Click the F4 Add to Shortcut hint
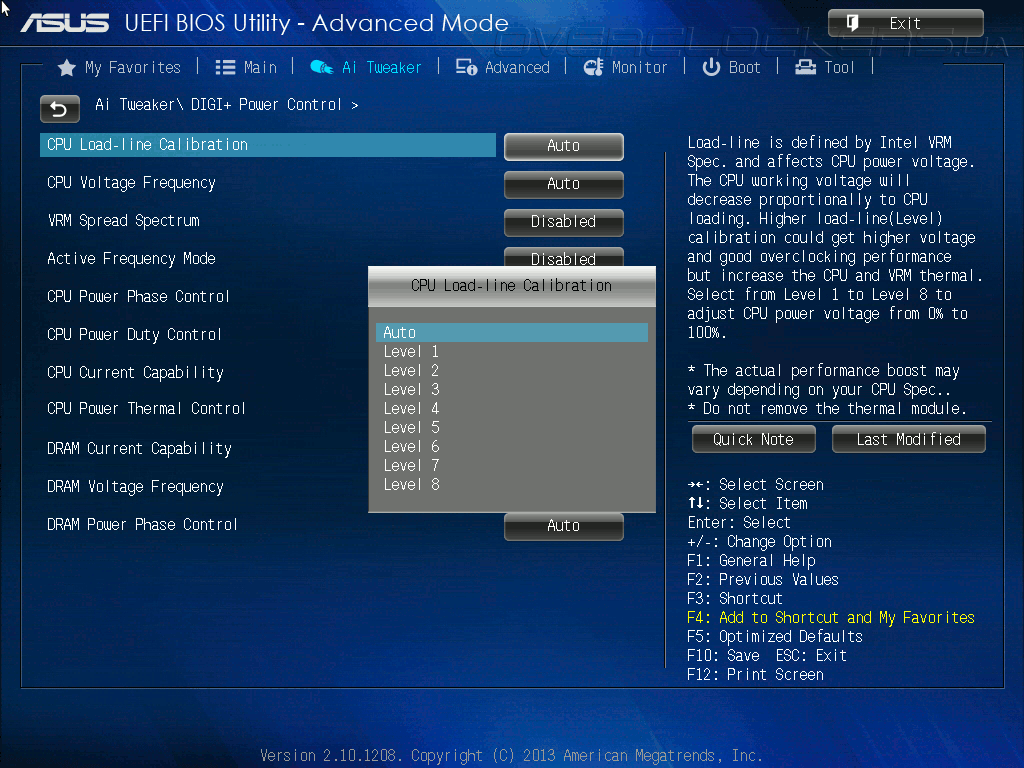Viewport: 1024px width, 768px height. pos(831,617)
